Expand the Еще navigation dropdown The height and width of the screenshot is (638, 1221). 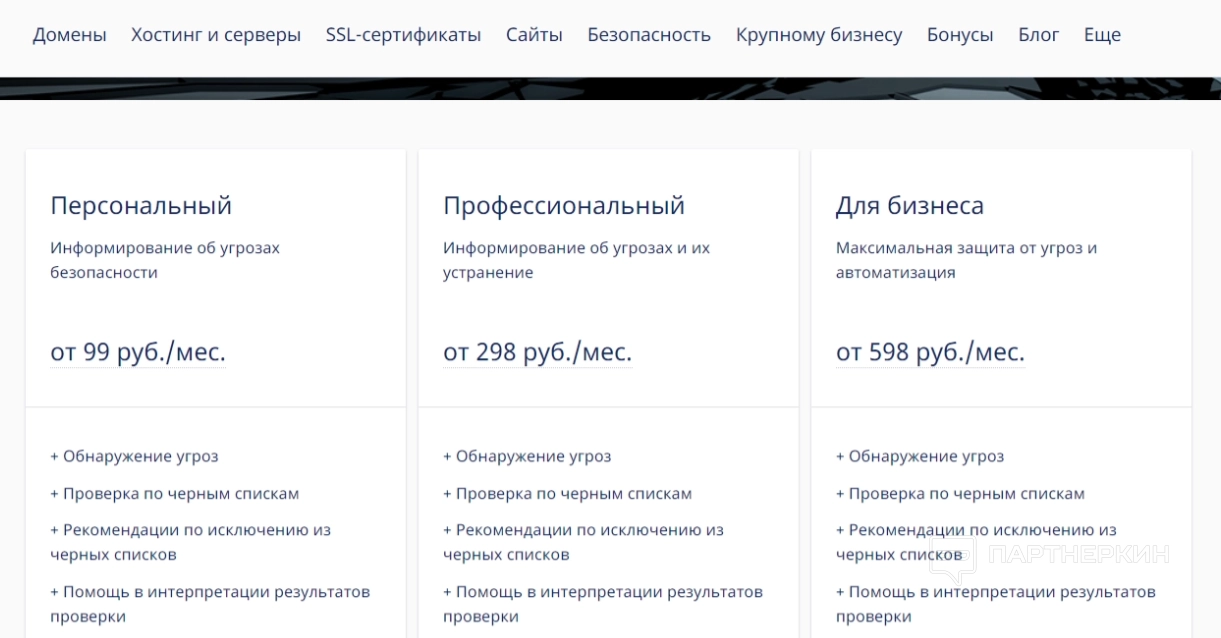coord(1102,35)
